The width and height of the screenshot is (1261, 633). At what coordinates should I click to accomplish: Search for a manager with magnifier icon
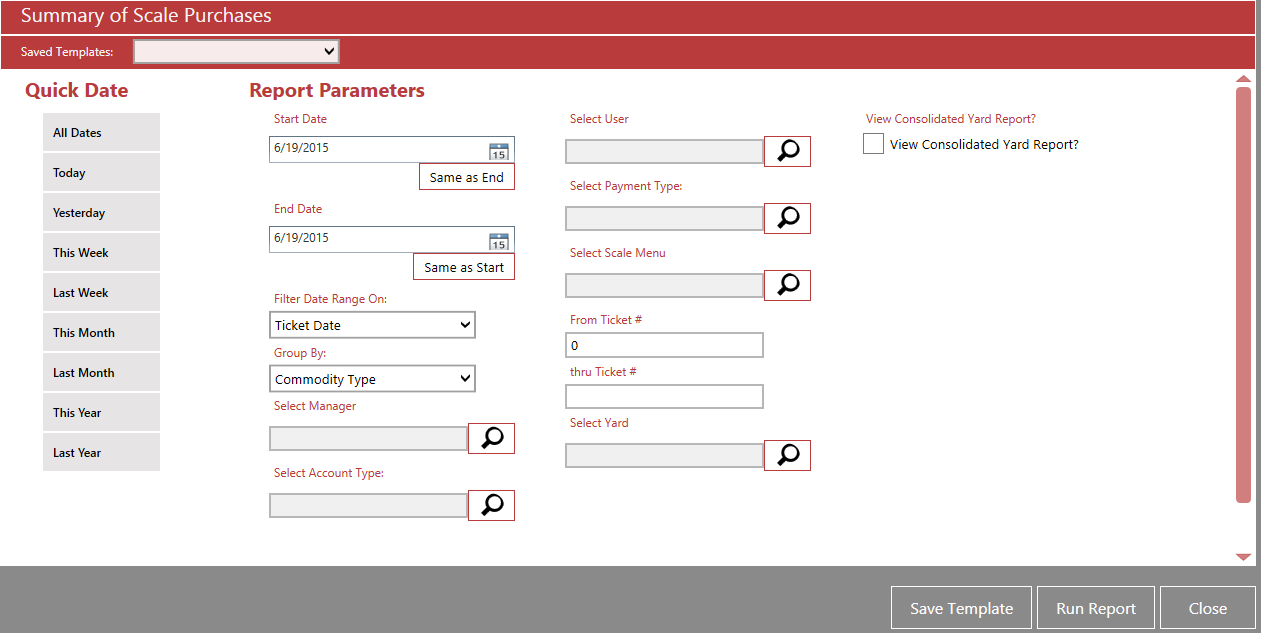[492, 438]
